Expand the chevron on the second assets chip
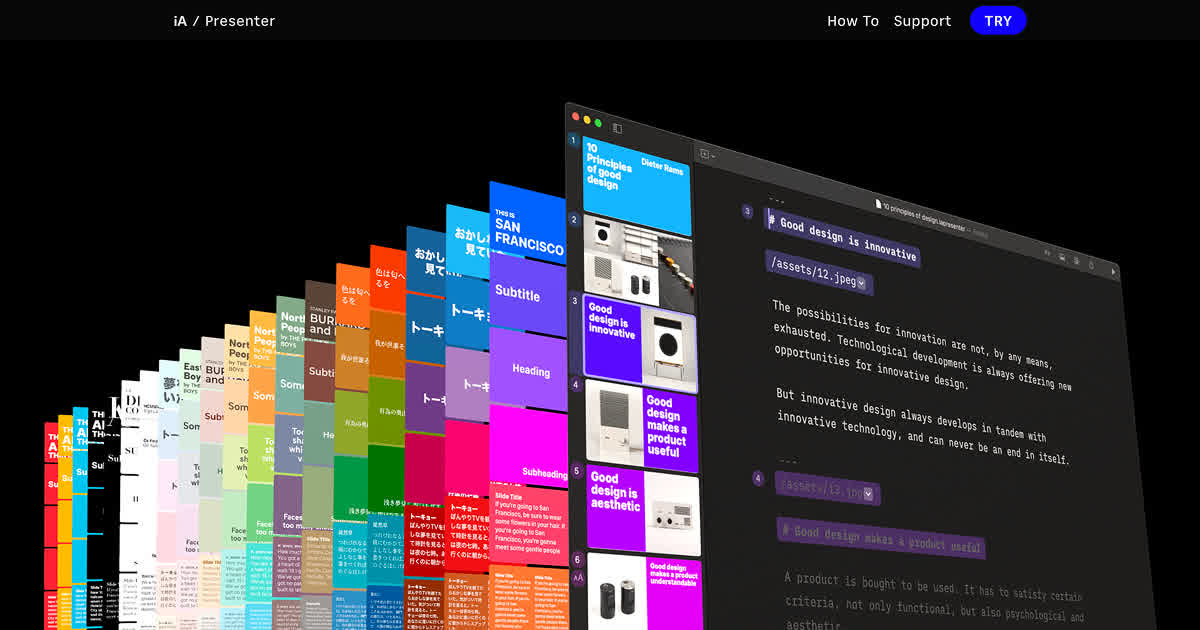Viewport: 1200px width, 630px height. pos(869,493)
